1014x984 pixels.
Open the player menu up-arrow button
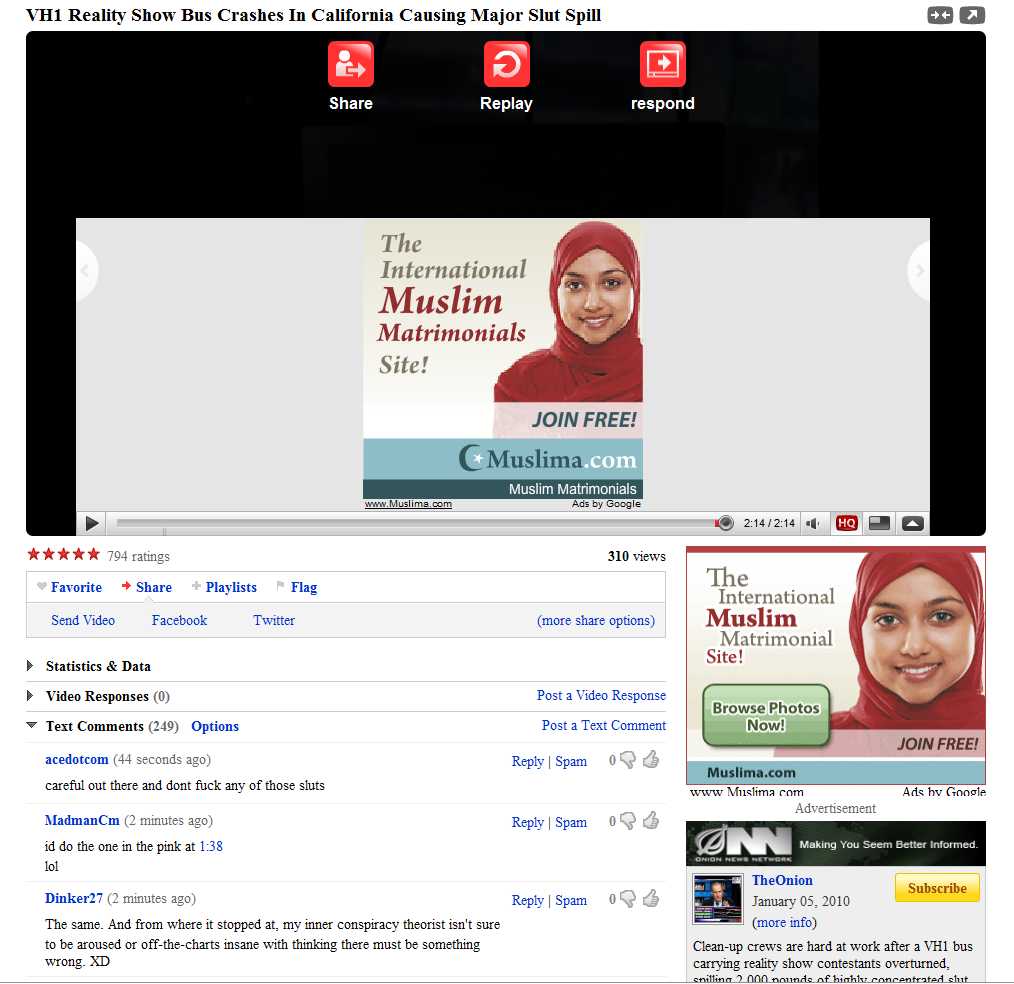tap(912, 523)
